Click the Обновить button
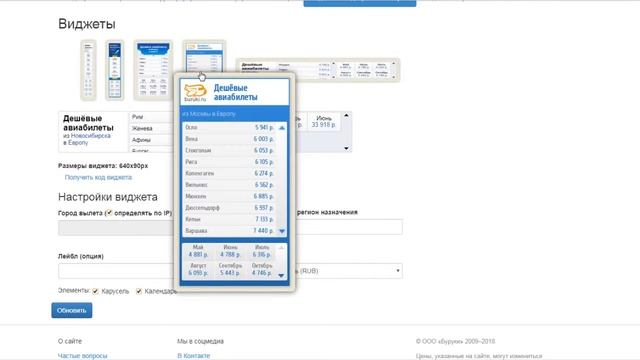The image size is (640, 360). click(x=72, y=310)
